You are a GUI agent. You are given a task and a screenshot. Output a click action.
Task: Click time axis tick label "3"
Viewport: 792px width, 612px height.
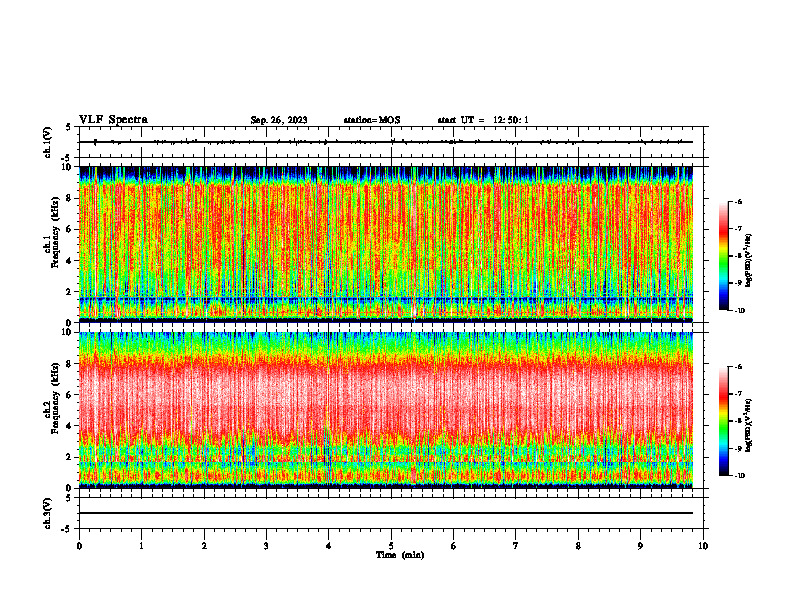click(x=266, y=546)
